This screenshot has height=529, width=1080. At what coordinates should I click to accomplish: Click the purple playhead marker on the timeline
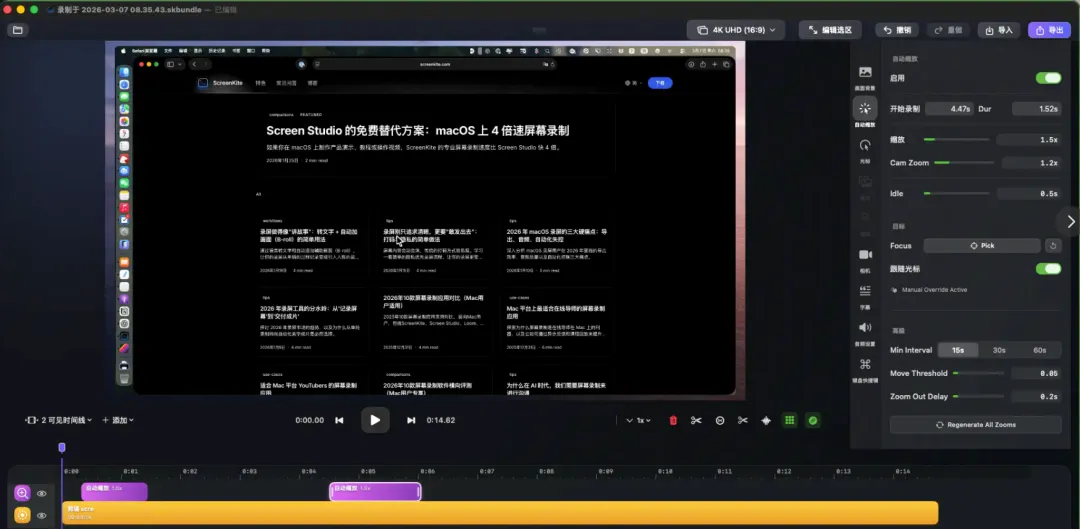(62, 448)
